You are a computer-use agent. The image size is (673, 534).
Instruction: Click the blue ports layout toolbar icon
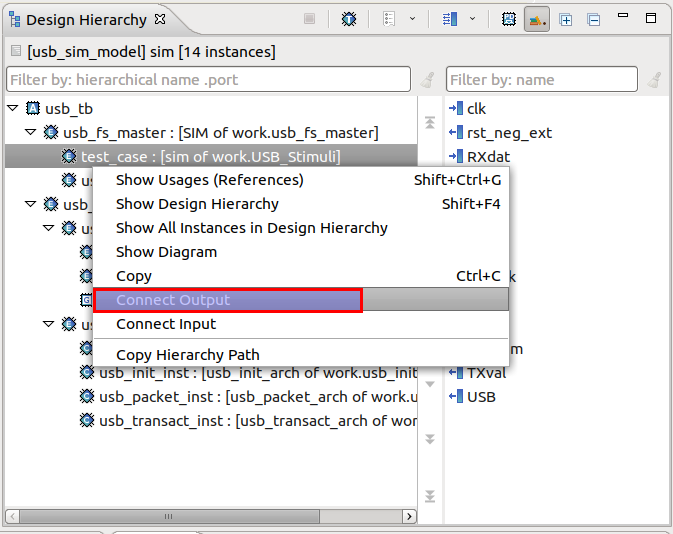click(450, 19)
